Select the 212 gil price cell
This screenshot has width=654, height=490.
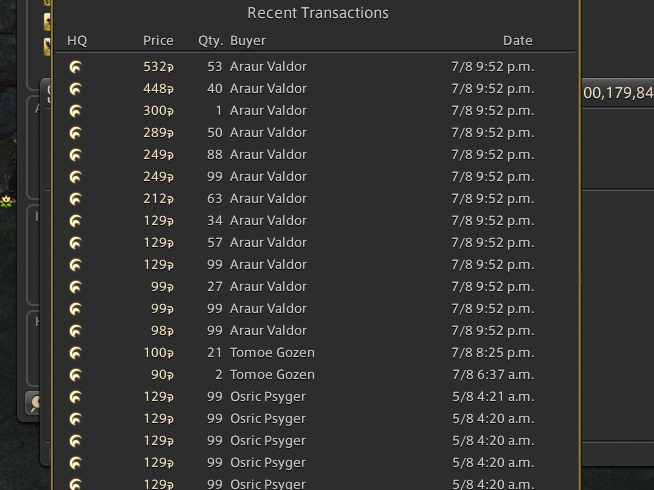pos(158,199)
